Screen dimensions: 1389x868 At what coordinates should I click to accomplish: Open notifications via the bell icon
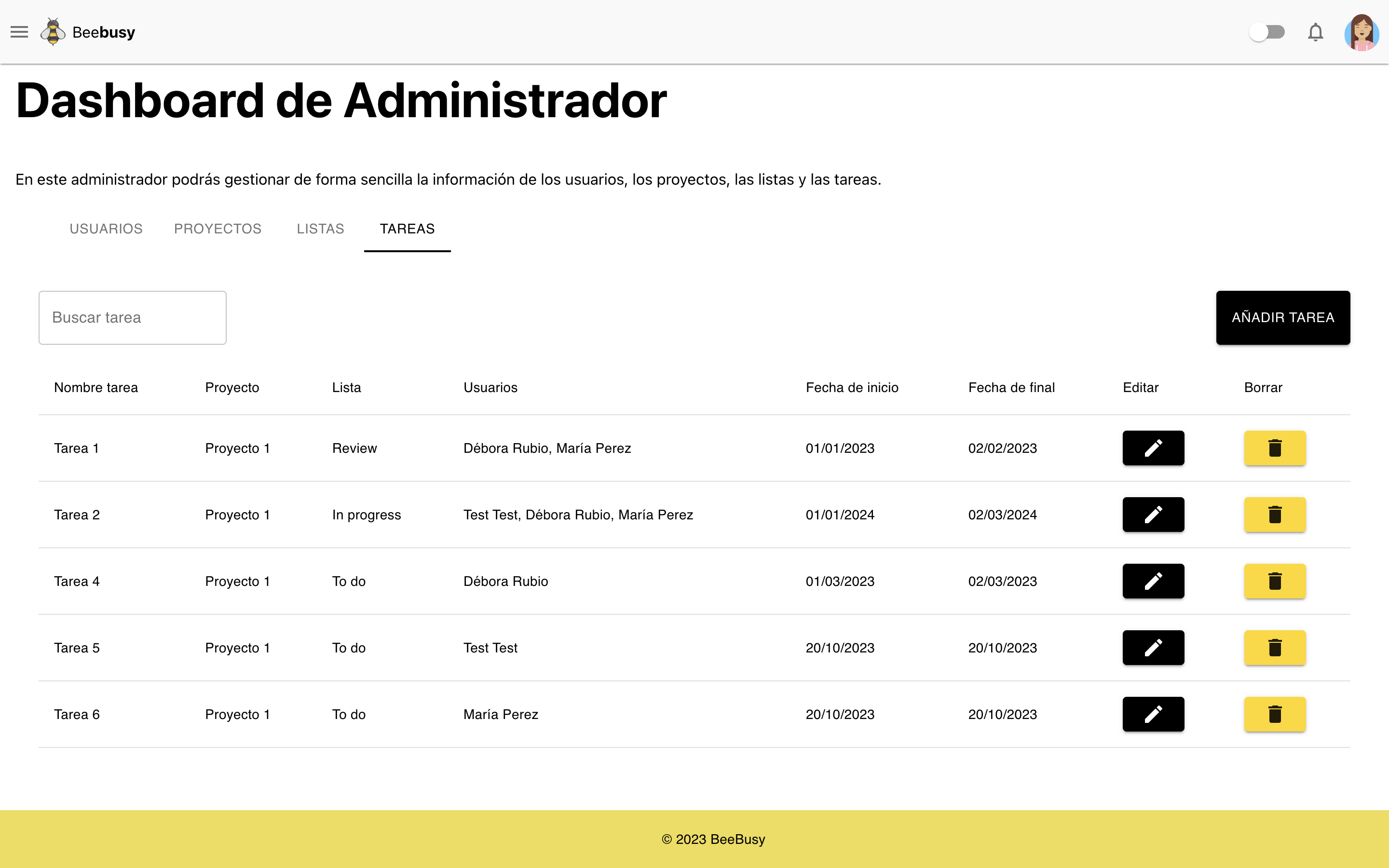pyautogui.click(x=1316, y=31)
